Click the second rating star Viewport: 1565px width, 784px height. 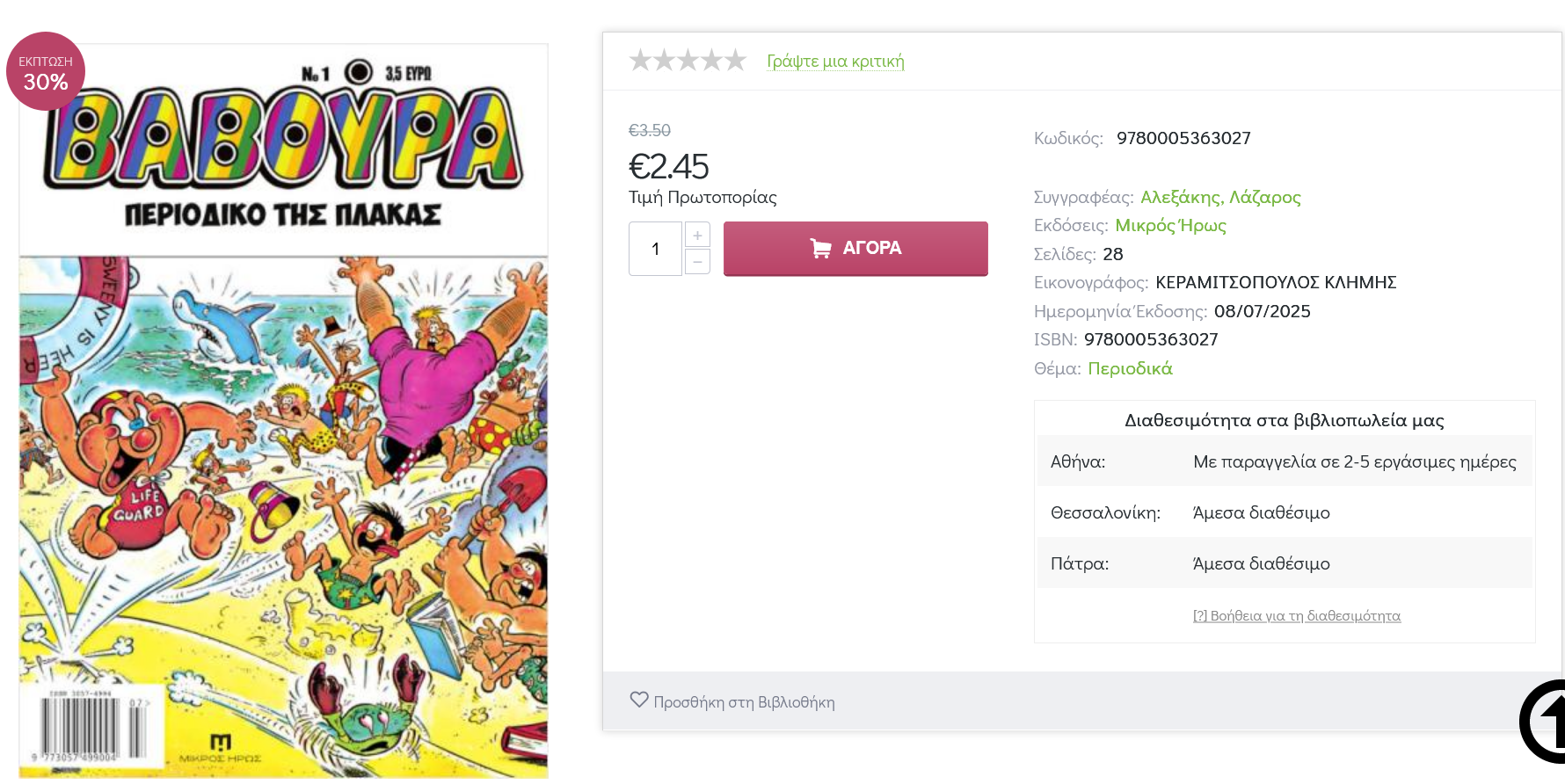pos(665,61)
